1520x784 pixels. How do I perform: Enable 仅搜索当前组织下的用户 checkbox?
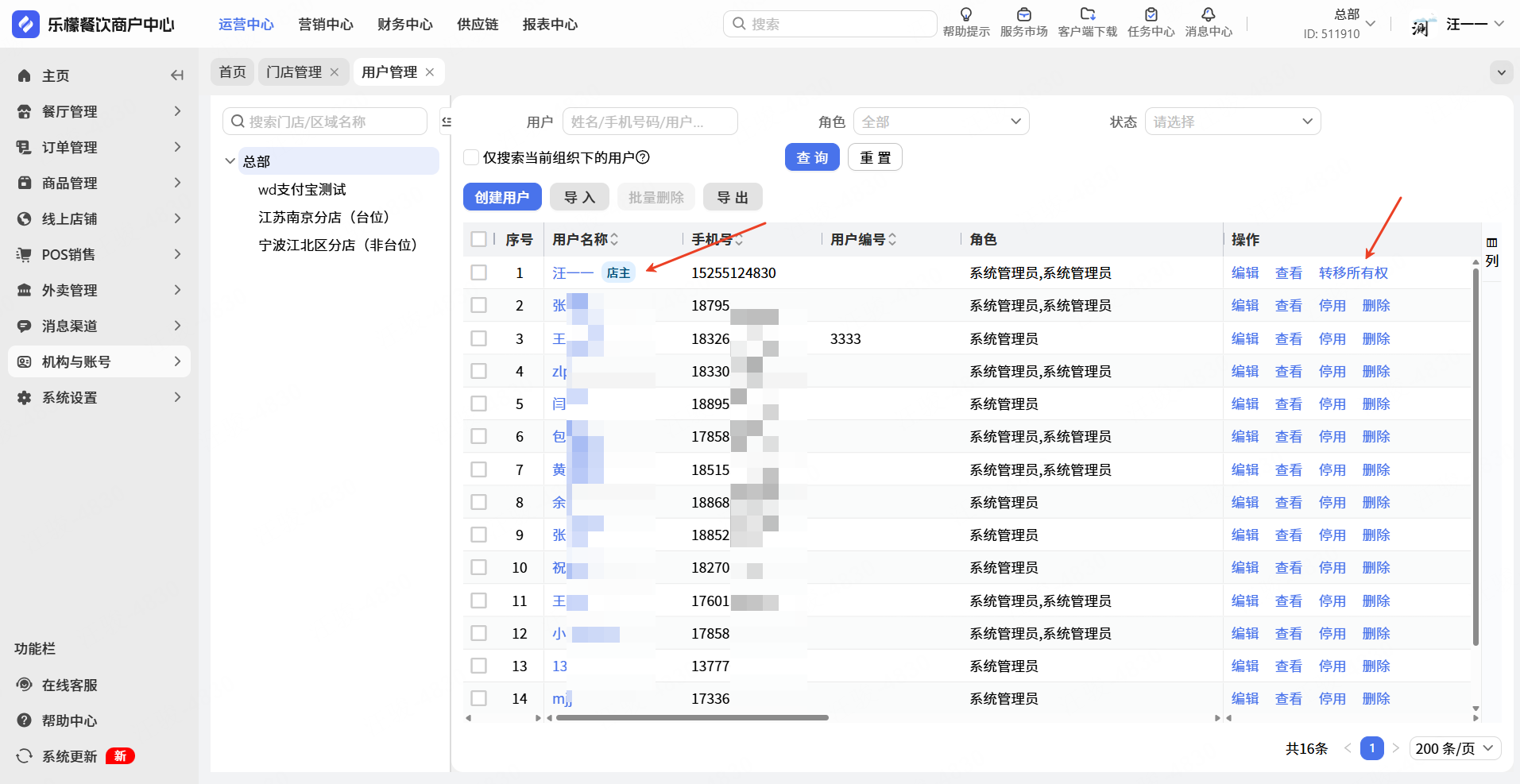click(x=471, y=157)
